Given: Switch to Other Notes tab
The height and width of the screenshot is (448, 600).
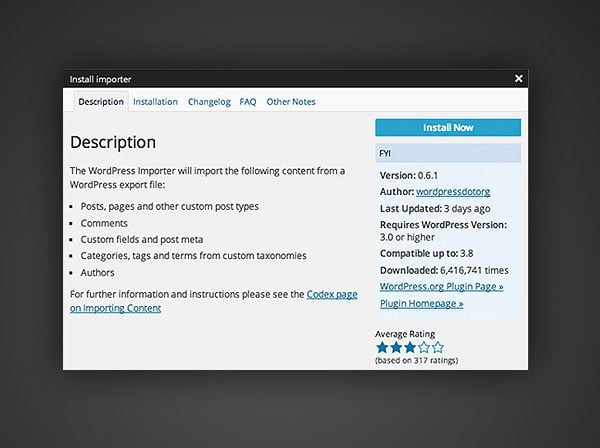Looking at the screenshot, I should [x=291, y=102].
